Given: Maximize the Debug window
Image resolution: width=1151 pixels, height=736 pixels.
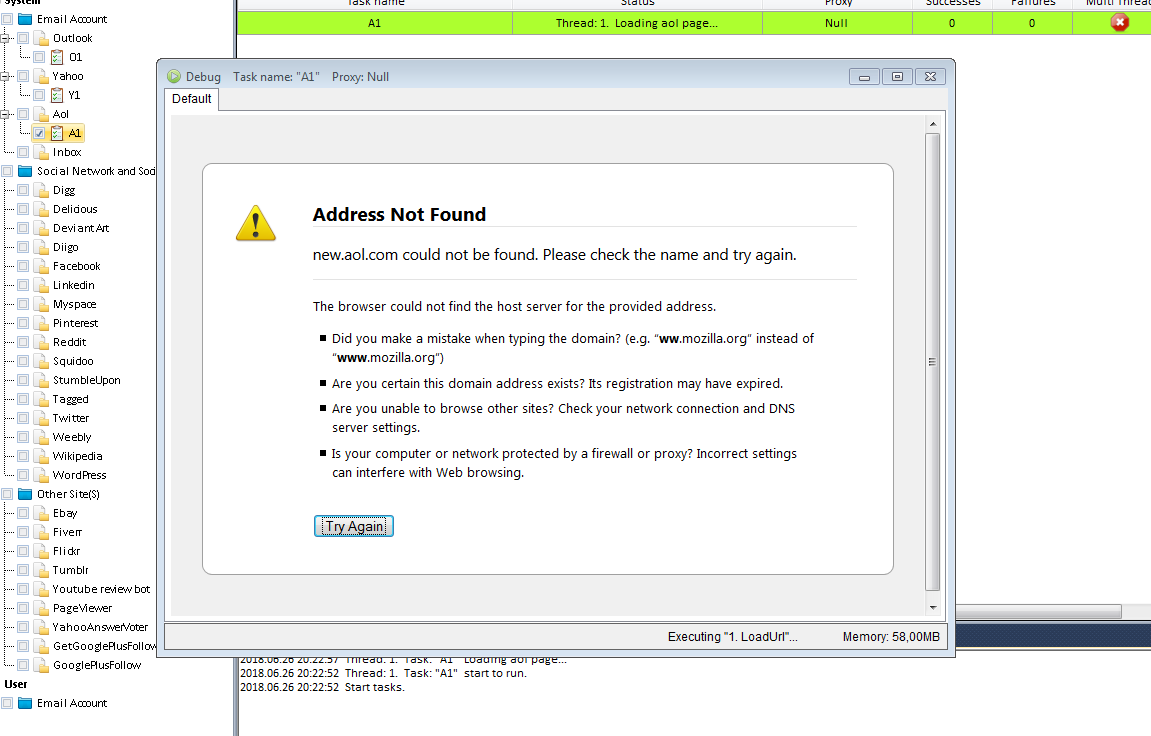Looking at the screenshot, I should coord(897,77).
